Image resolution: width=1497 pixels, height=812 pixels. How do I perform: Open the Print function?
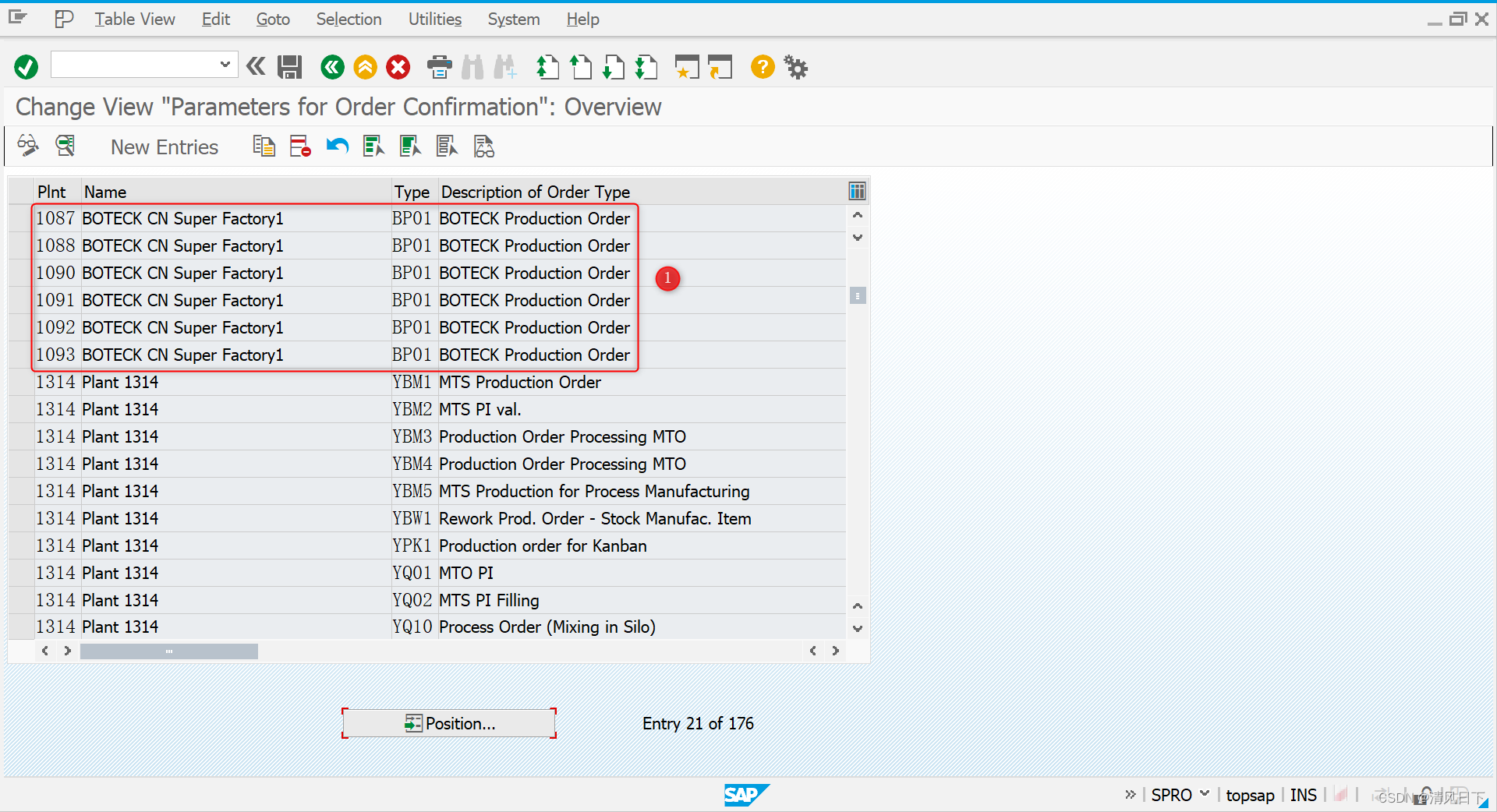coord(438,67)
